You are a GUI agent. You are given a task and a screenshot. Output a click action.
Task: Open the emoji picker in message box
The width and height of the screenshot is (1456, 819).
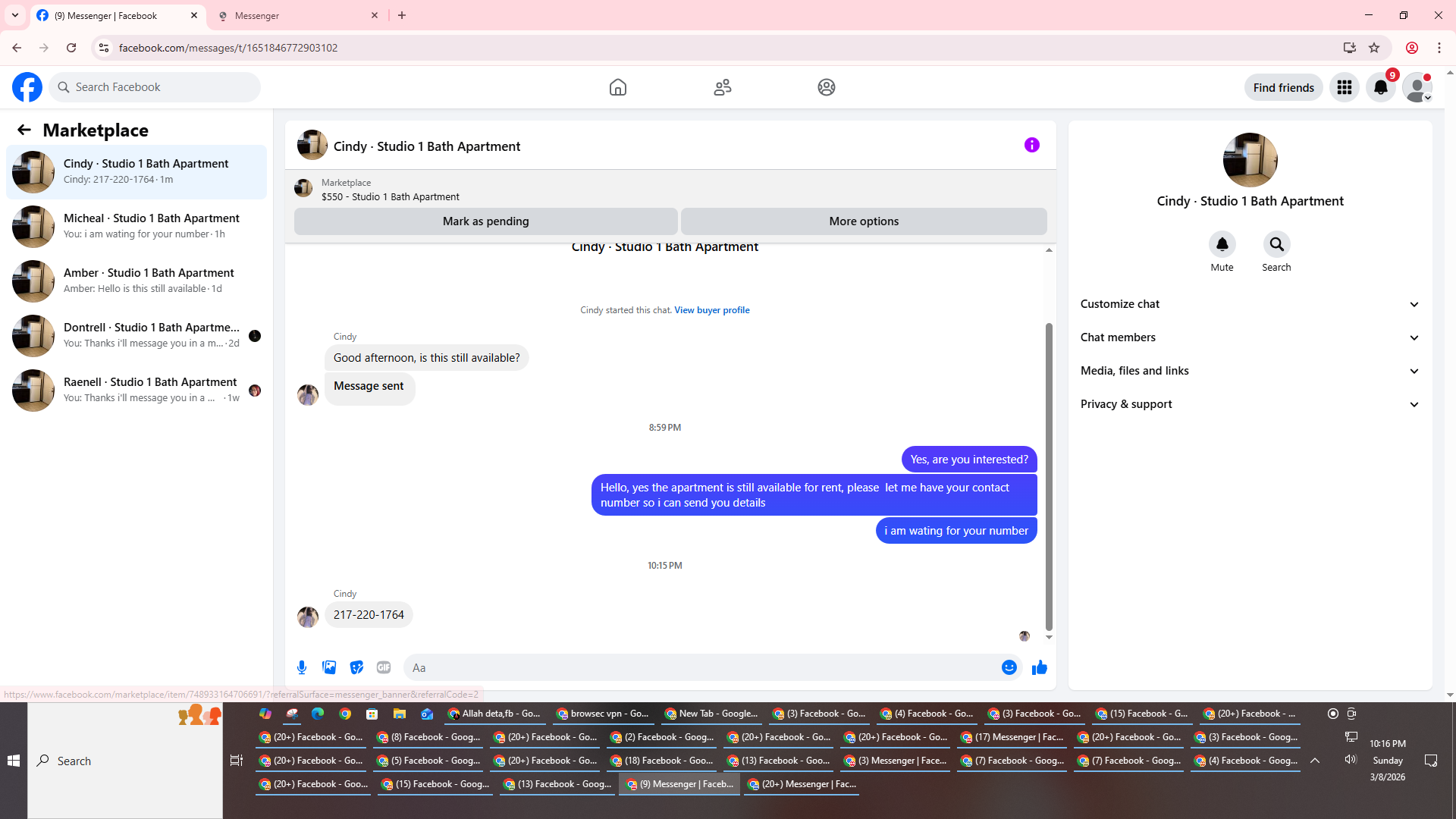[x=1009, y=667]
